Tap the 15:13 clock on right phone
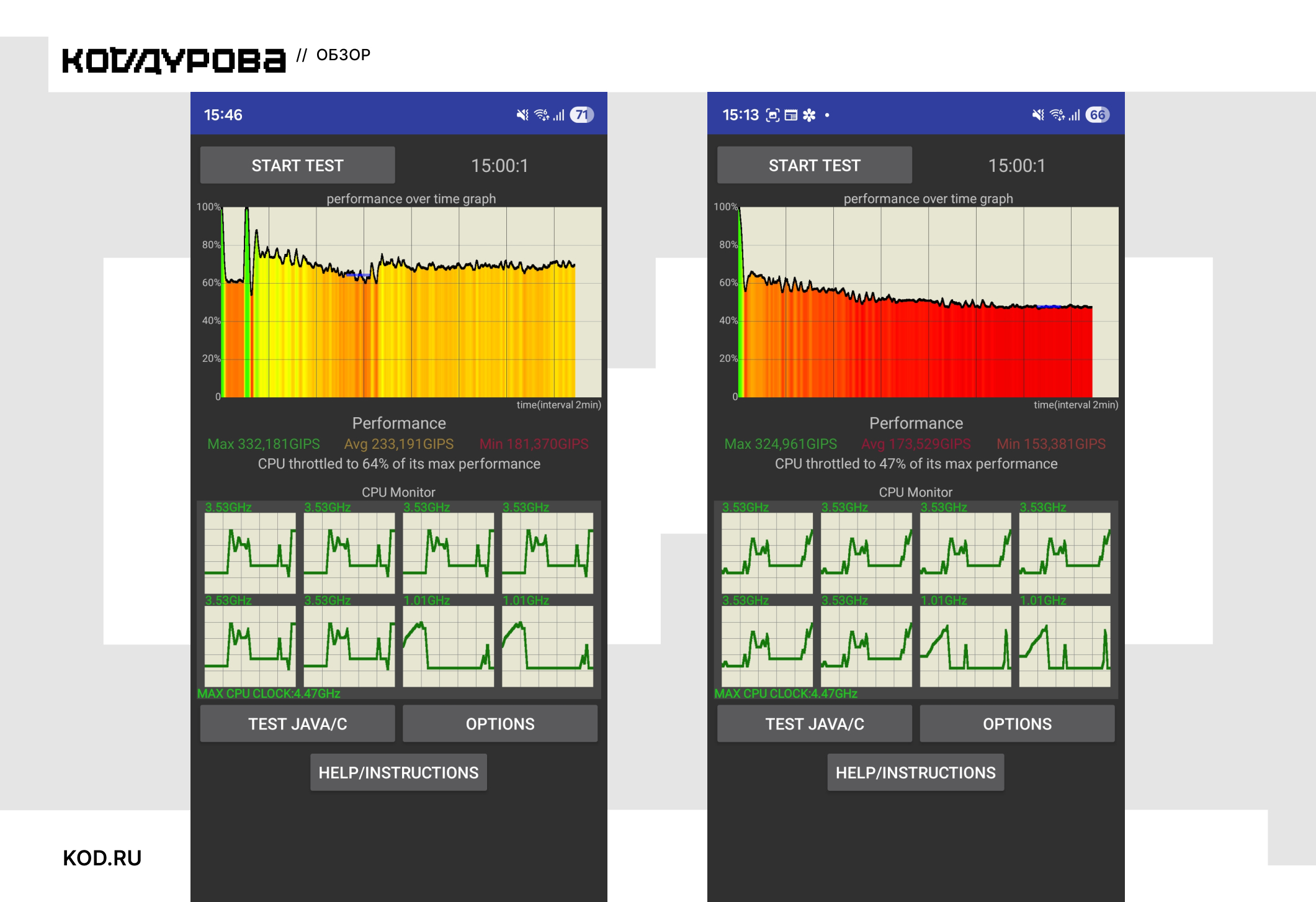The image size is (1316, 902). 740,115
